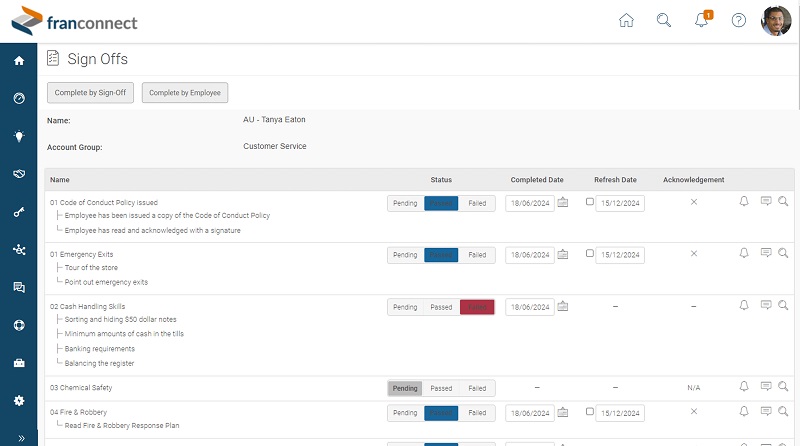Click bell icon for Chemical Safety row
This screenshot has width=800, height=446.
[744, 387]
